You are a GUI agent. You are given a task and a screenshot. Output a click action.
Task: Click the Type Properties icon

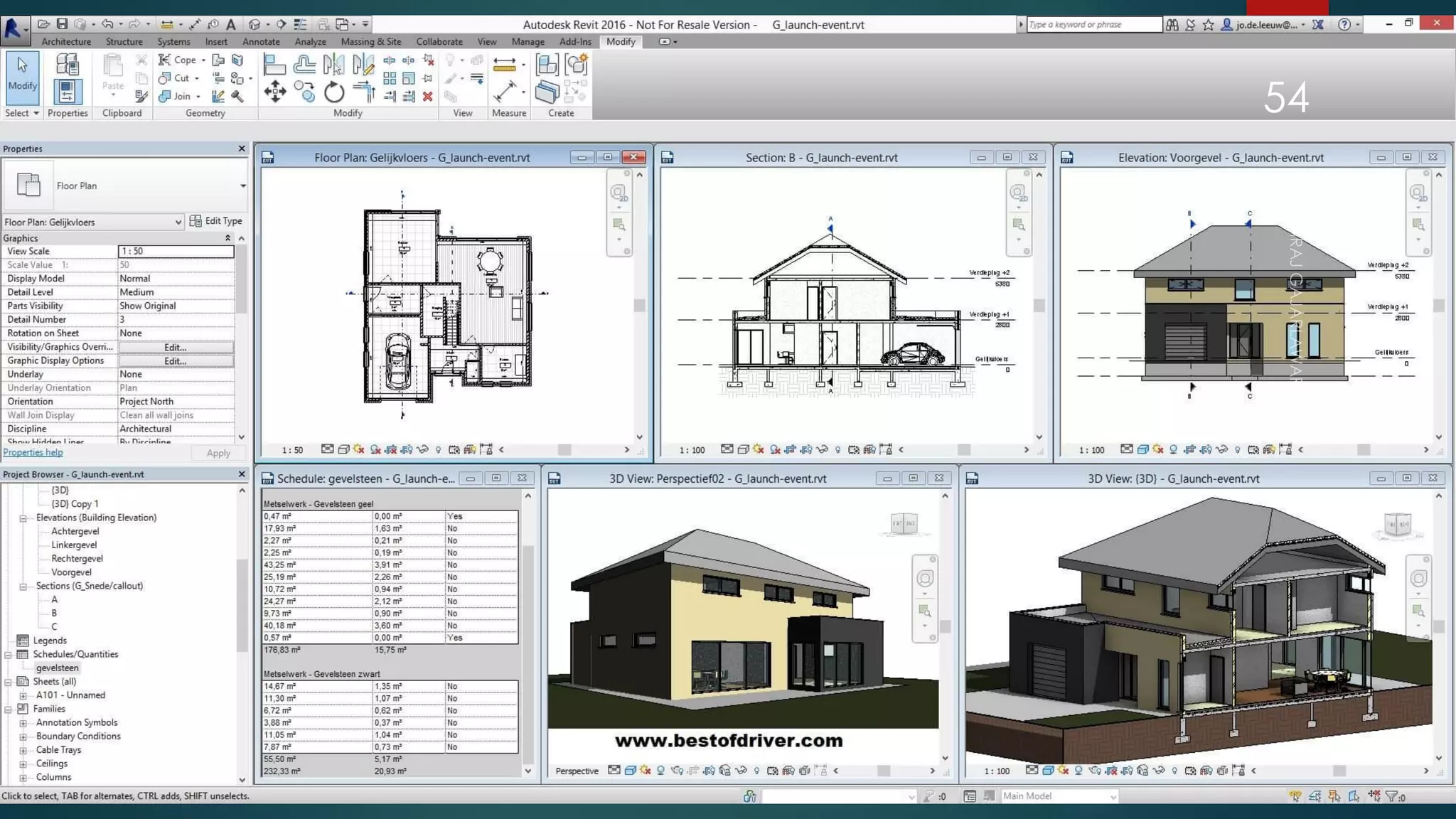tap(68, 65)
